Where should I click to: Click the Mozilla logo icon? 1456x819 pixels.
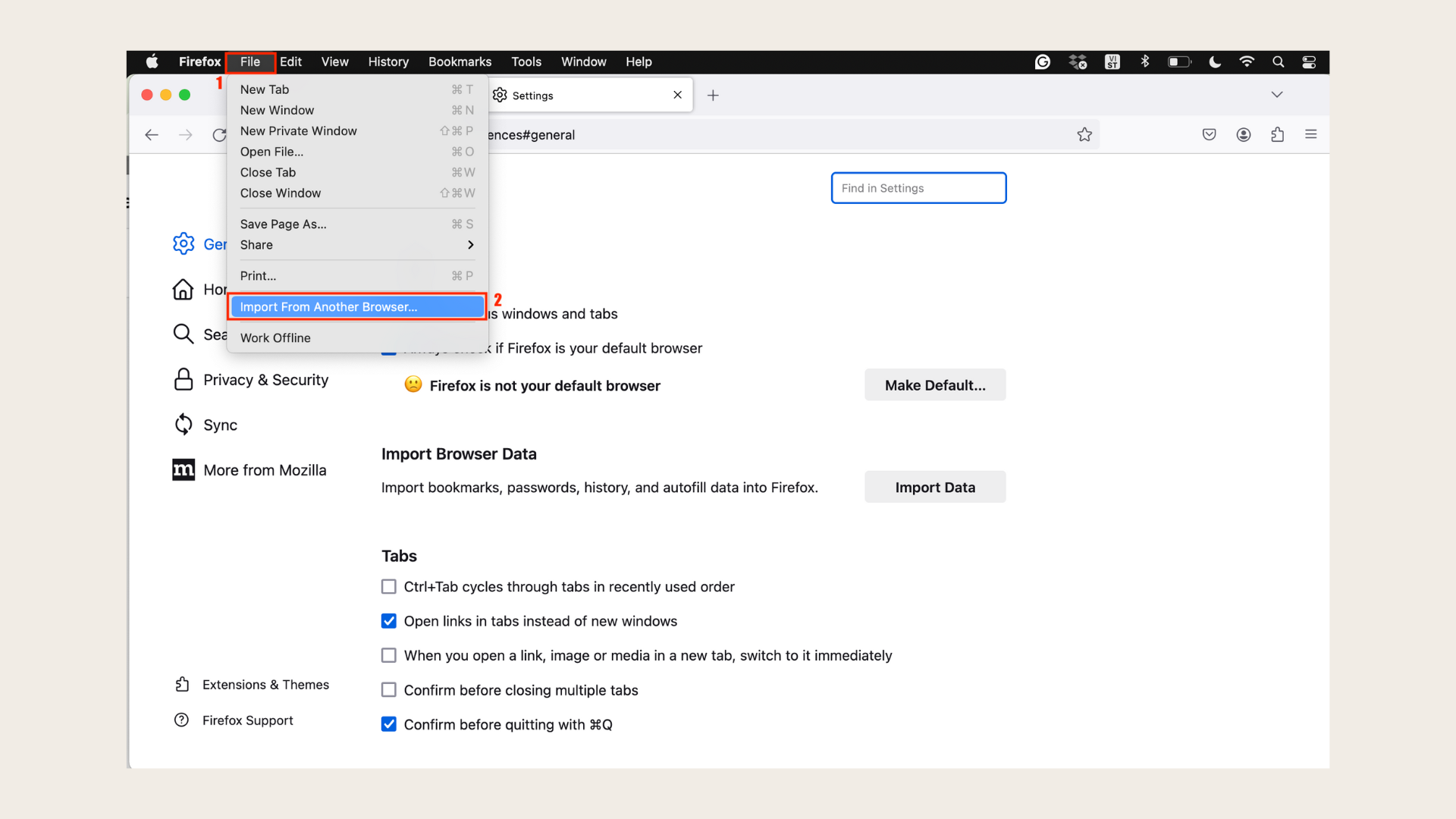[184, 470]
